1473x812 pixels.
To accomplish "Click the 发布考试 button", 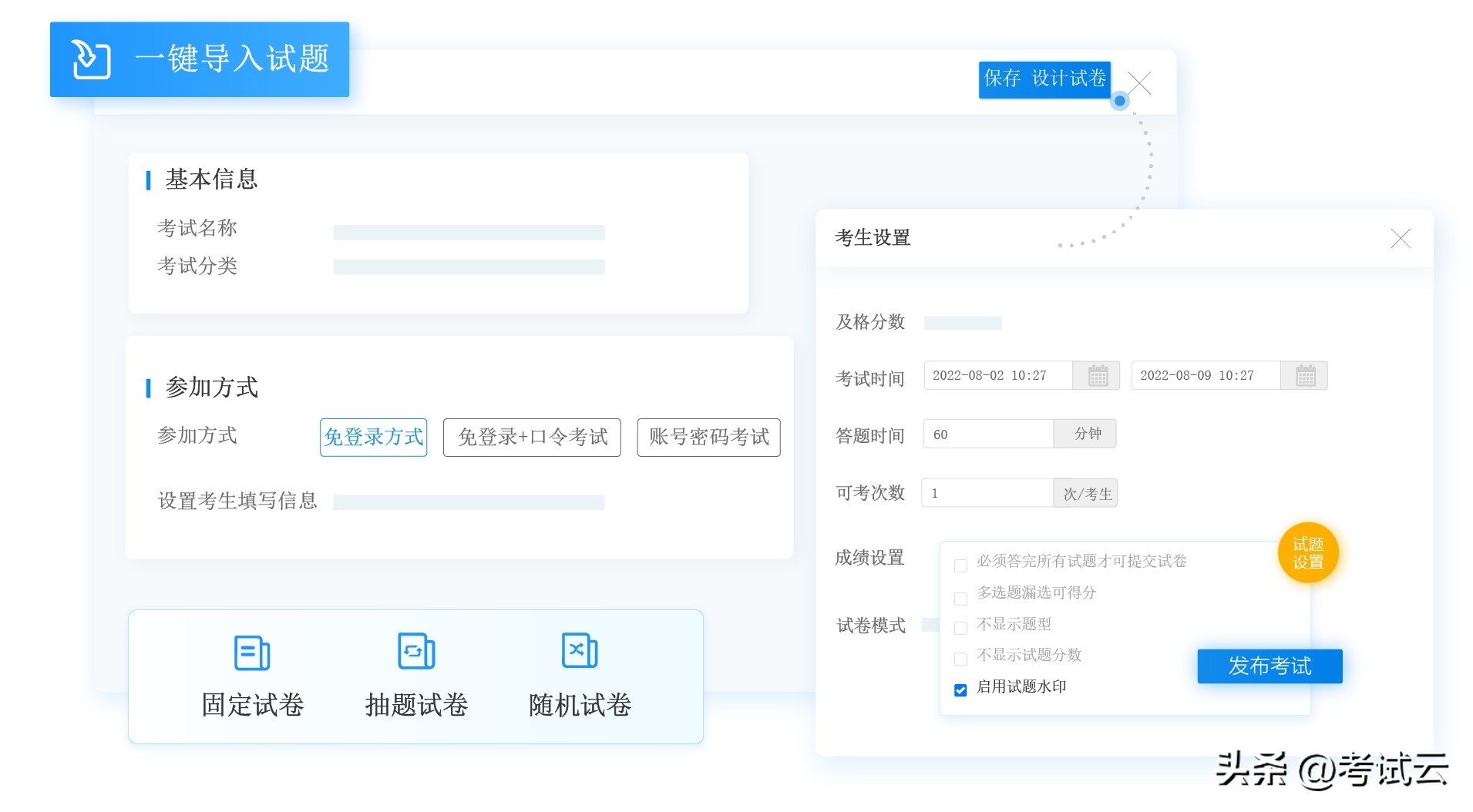I will 1270,666.
